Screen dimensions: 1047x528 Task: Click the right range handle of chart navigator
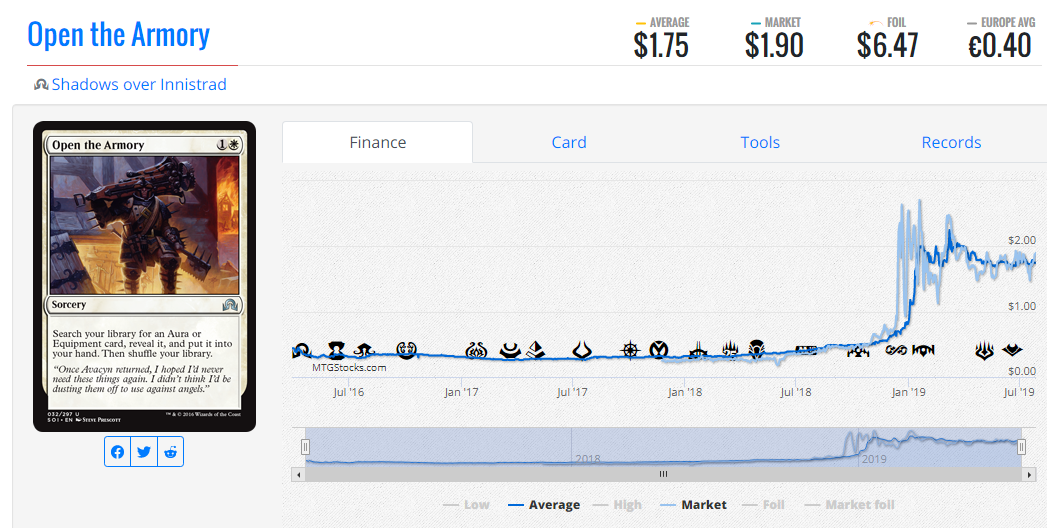pos(1021,447)
